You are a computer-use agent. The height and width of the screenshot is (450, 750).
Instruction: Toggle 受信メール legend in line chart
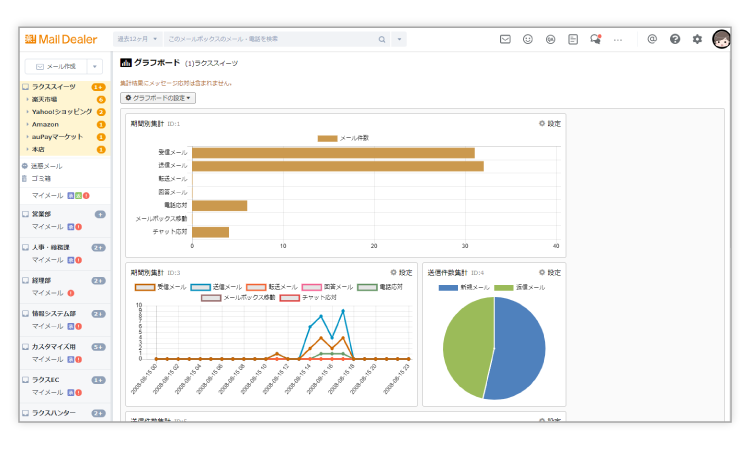tap(160, 287)
